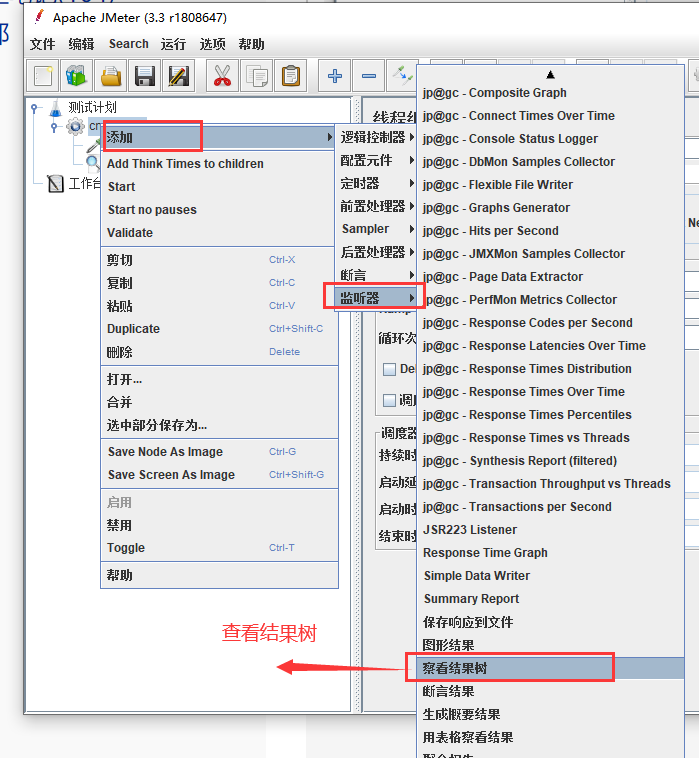Choose Validate in the context menu
Viewport: 699px width, 758px height.
point(219,233)
